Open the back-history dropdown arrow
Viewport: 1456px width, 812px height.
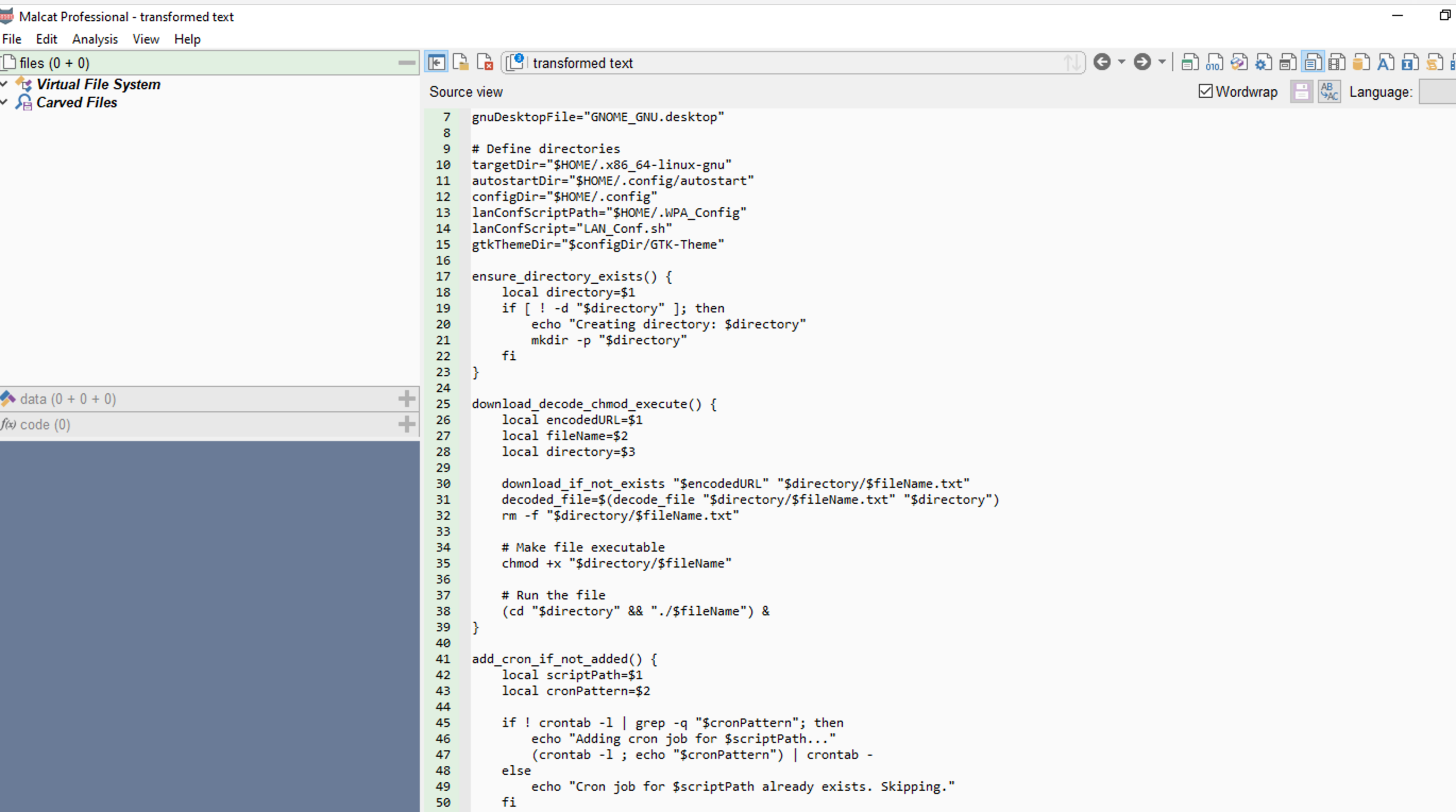coord(1121,62)
